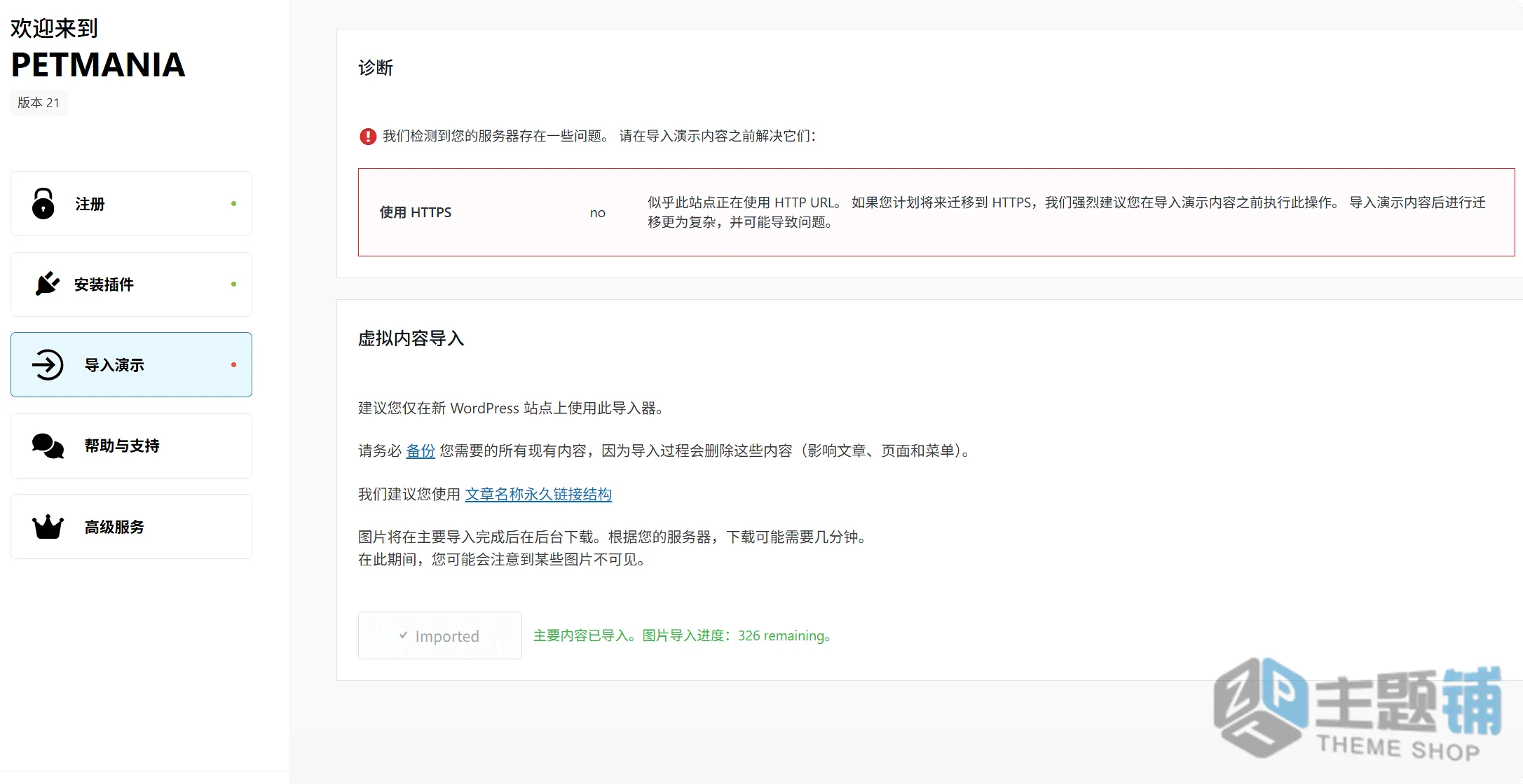This screenshot has height=784, width=1523.
Task: Click the 使用 HTTPS label
Action: pyautogui.click(x=416, y=212)
